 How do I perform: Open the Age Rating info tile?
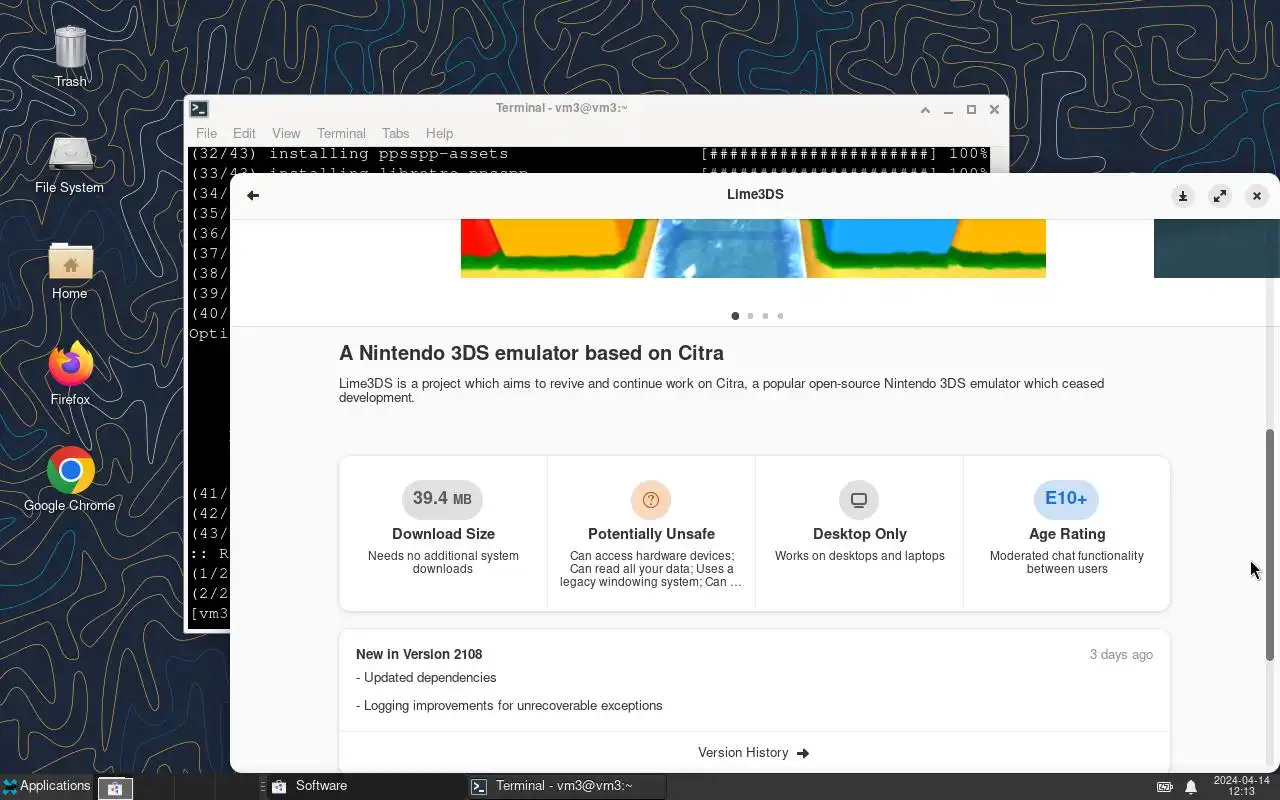pos(1067,533)
